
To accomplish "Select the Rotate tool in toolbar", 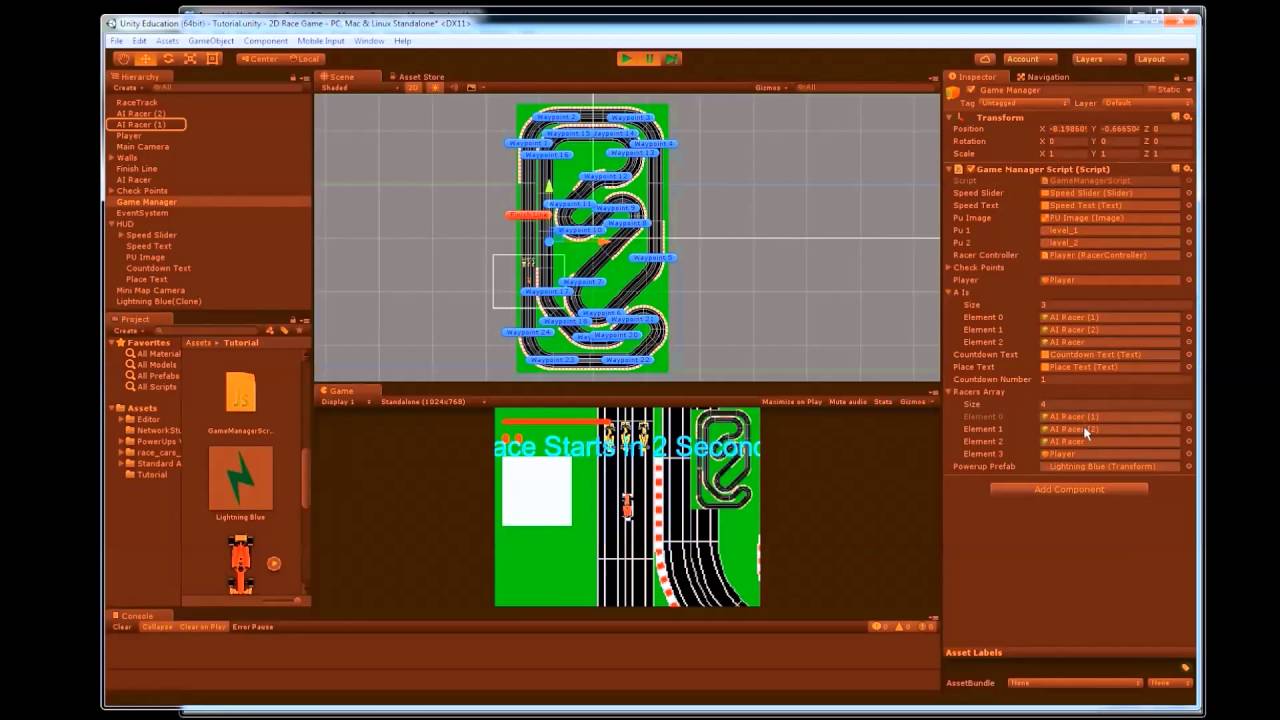I will pyautogui.click(x=168, y=59).
